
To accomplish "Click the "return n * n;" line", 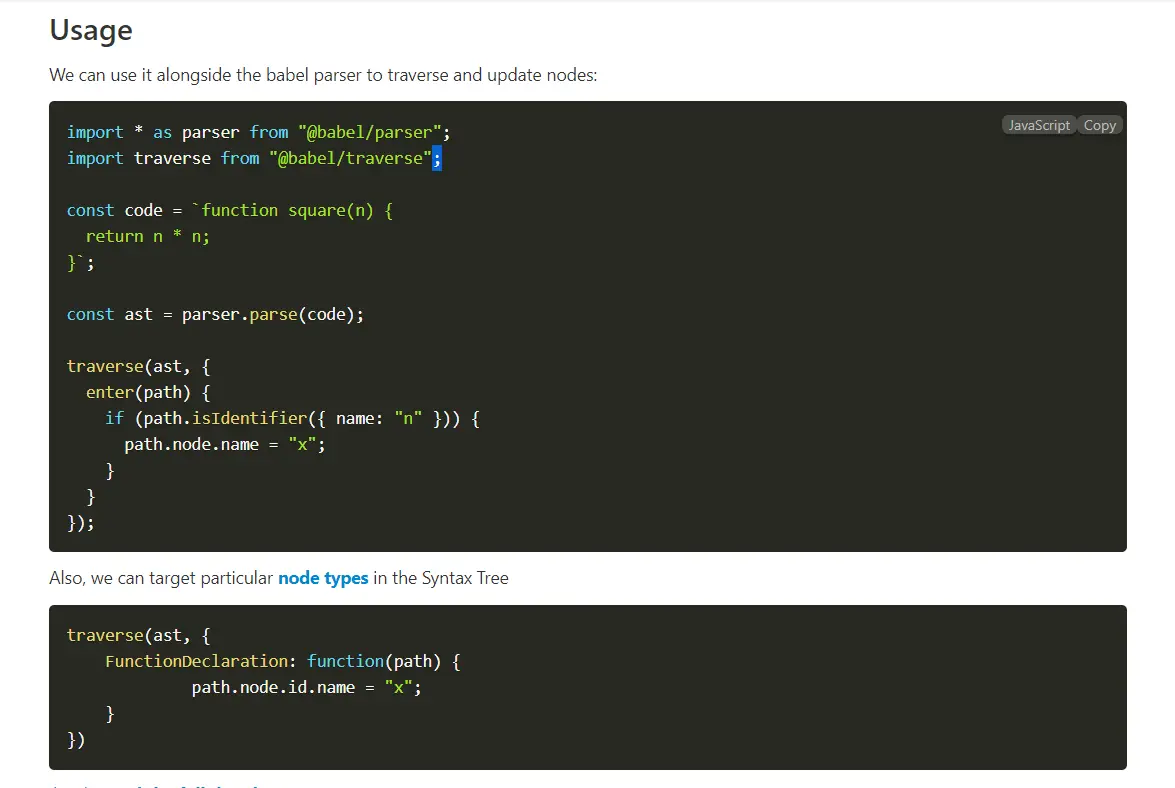I will tap(148, 237).
